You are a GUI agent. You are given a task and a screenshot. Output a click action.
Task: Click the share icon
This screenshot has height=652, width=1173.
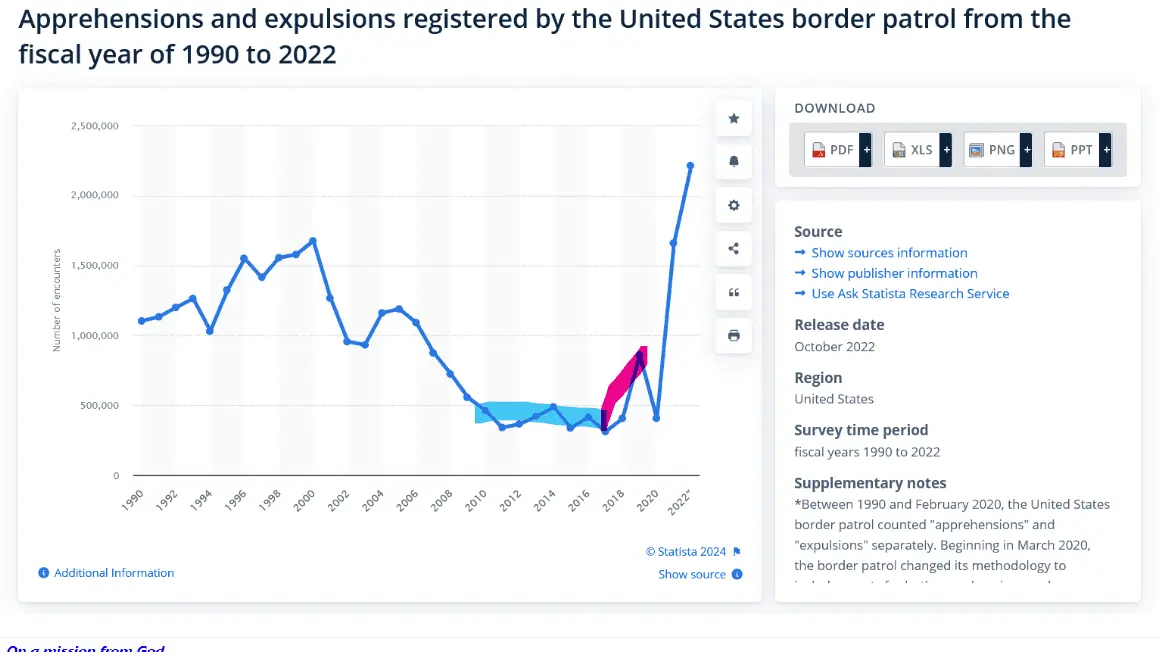tap(733, 249)
